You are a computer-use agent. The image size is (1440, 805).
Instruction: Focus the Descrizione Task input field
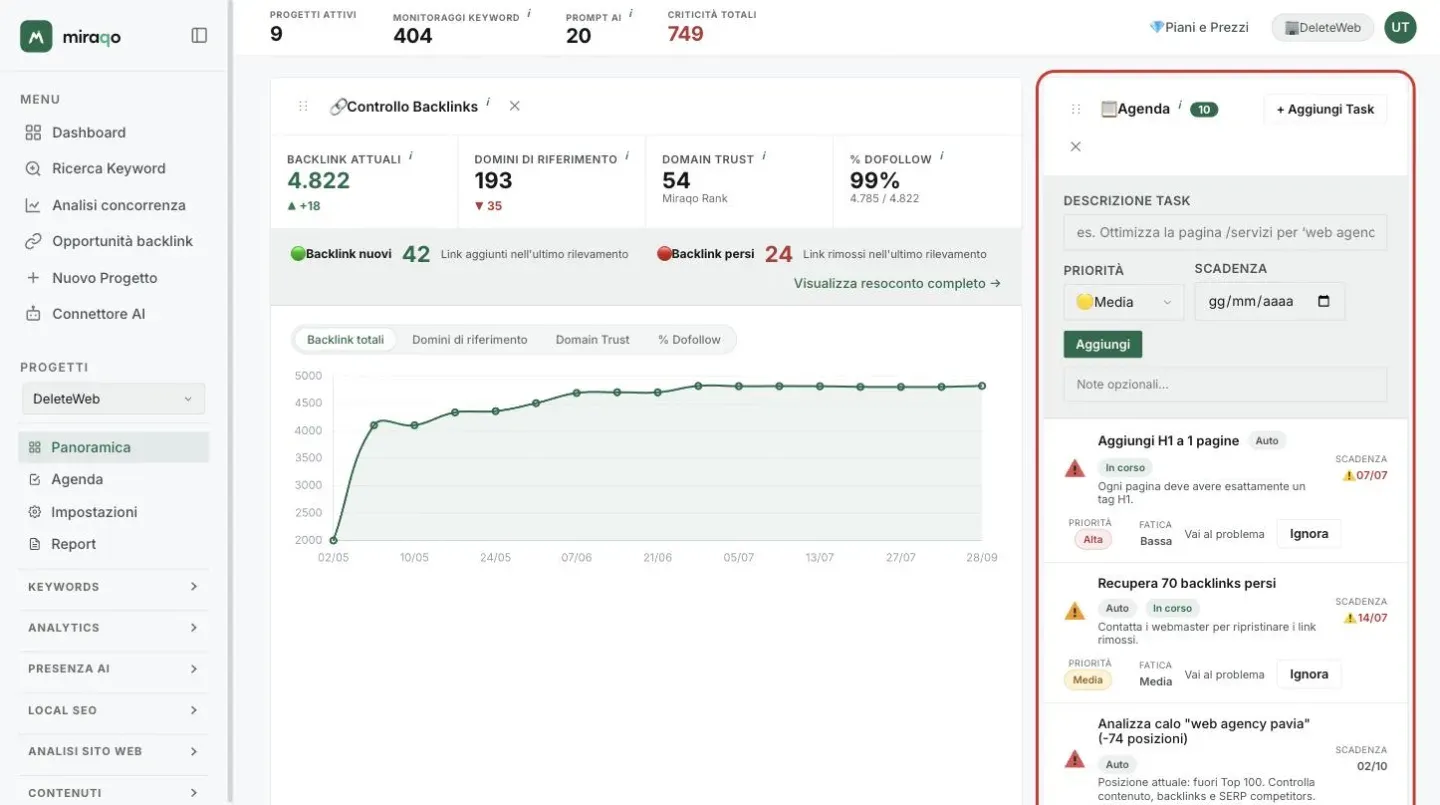pyautogui.click(x=1225, y=232)
